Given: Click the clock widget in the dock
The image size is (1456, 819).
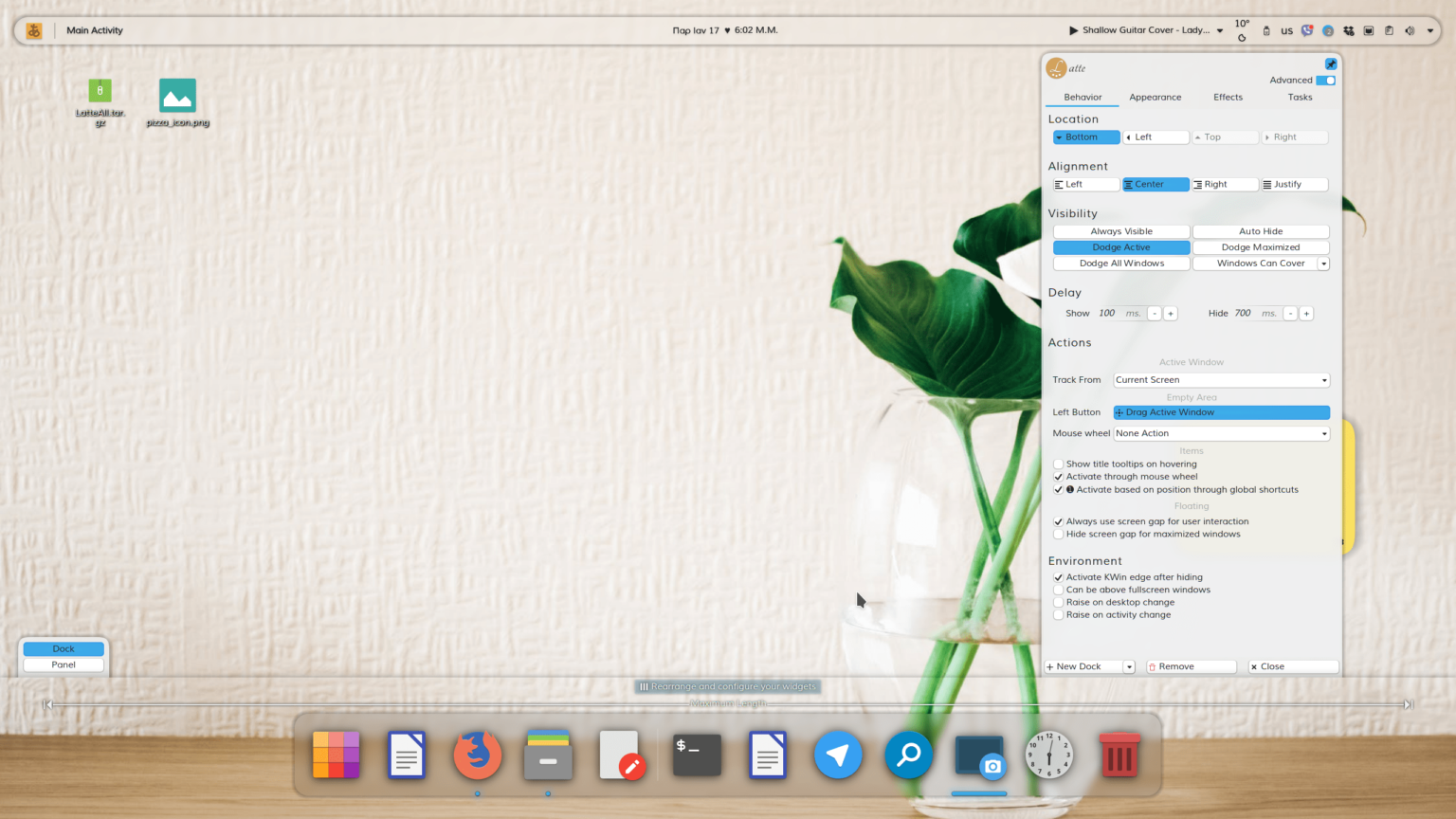Looking at the screenshot, I should coord(1049,755).
